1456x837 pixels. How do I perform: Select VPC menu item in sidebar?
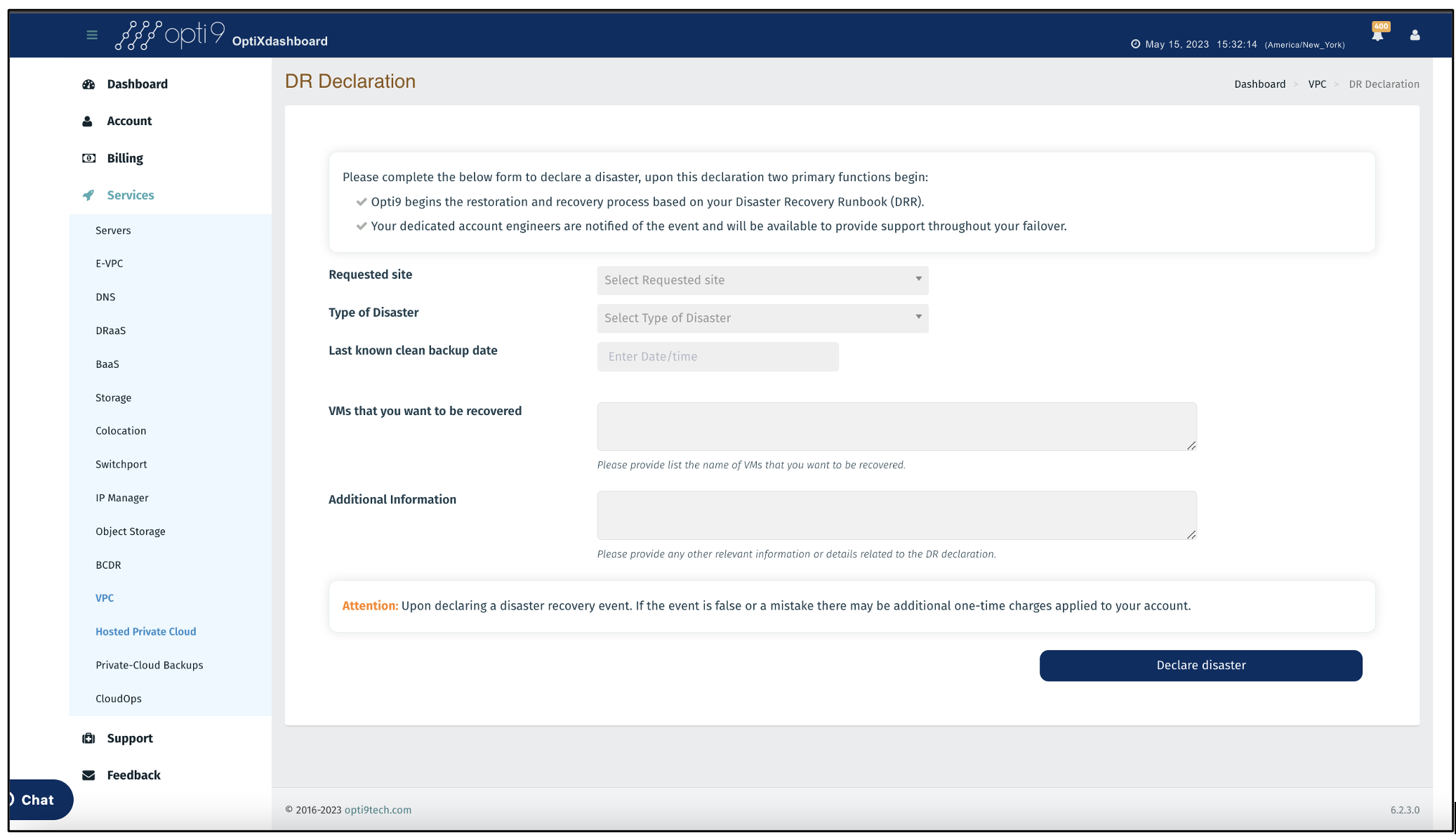tap(104, 597)
